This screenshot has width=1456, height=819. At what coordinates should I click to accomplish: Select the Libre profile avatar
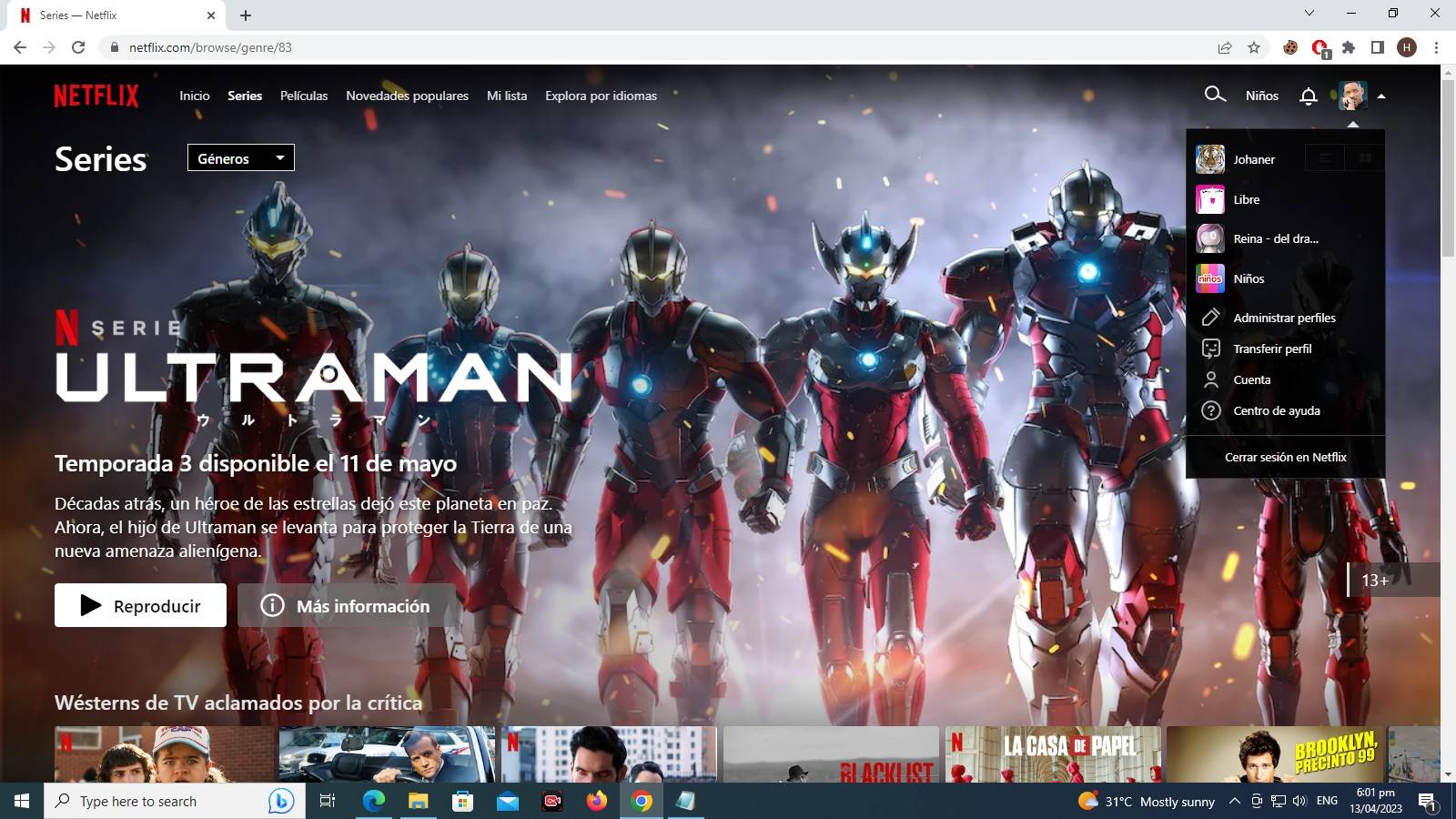point(1210,199)
